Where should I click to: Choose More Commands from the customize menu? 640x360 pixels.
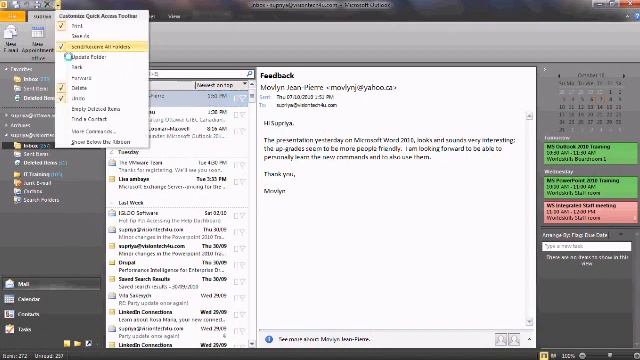102,131
